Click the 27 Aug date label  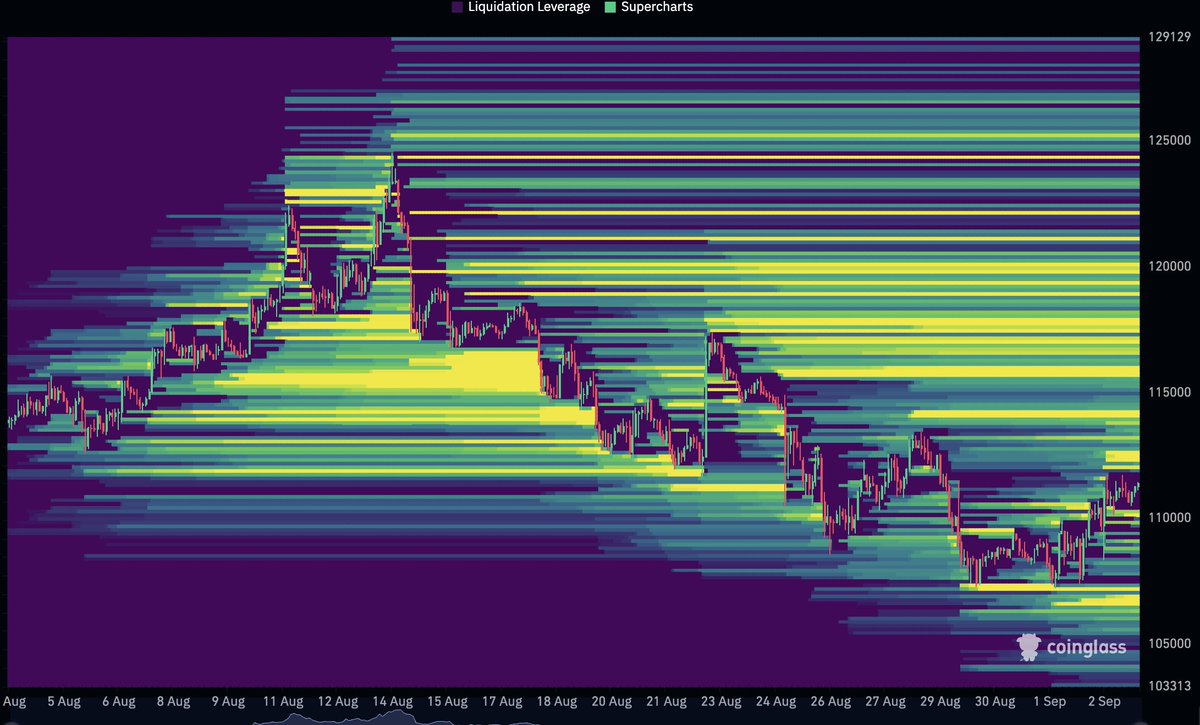point(886,701)
